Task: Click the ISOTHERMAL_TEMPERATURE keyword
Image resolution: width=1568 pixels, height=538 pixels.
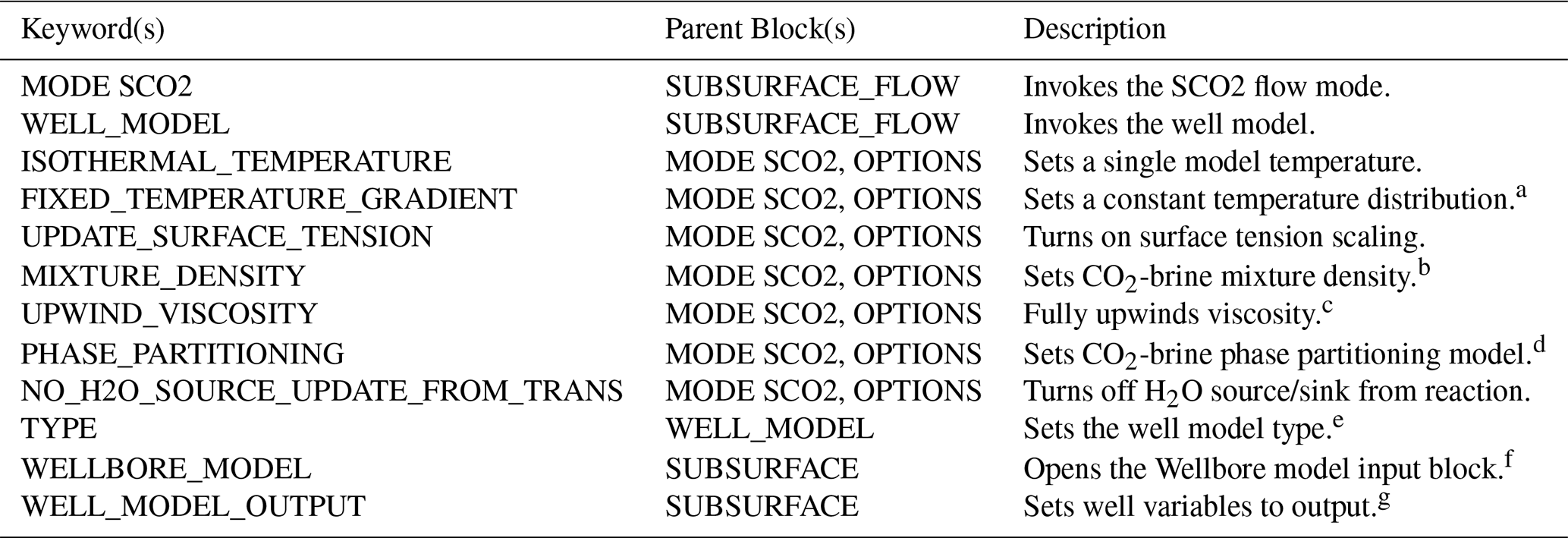Action: coord(236,162)
